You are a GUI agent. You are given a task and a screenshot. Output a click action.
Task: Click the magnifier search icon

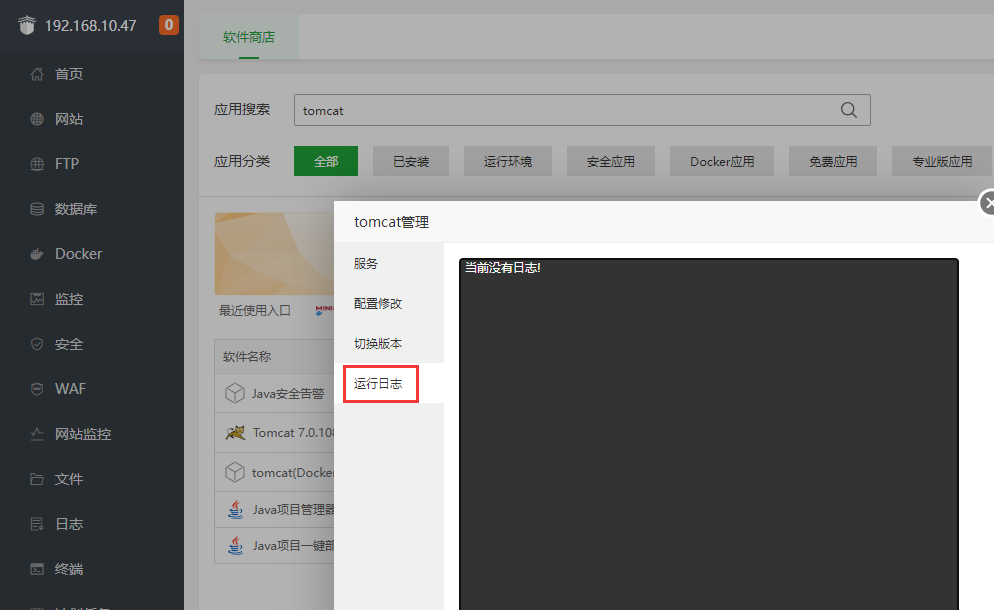pos(849,110)
